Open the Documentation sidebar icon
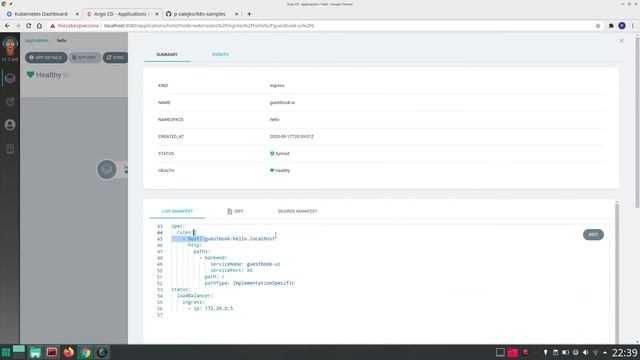640x360 pixels. pyautogui.click(x=10, y=149)
